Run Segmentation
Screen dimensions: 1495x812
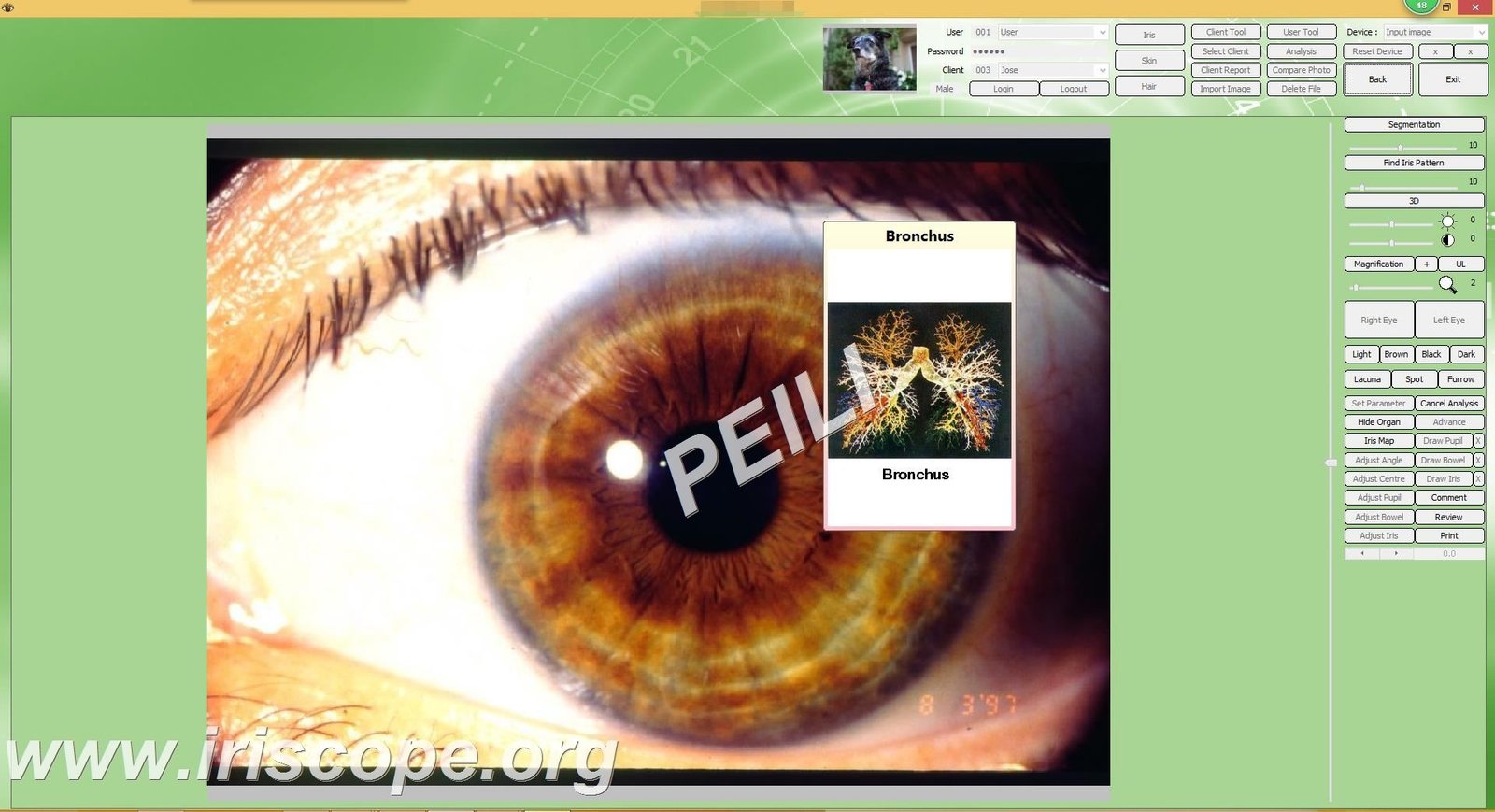pyautogui.click(x=1414, y=124)
